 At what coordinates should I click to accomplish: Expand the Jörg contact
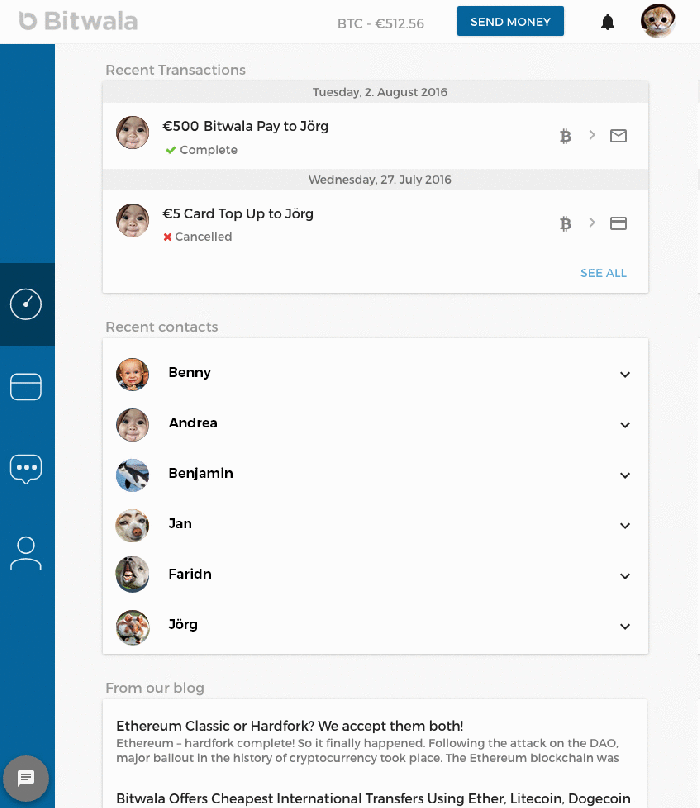[625, 627]
